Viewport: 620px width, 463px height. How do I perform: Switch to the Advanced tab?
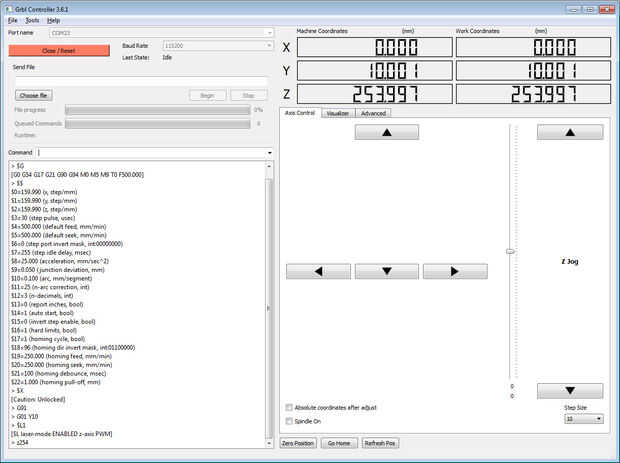pyautogui.click(x=373, y=113)
